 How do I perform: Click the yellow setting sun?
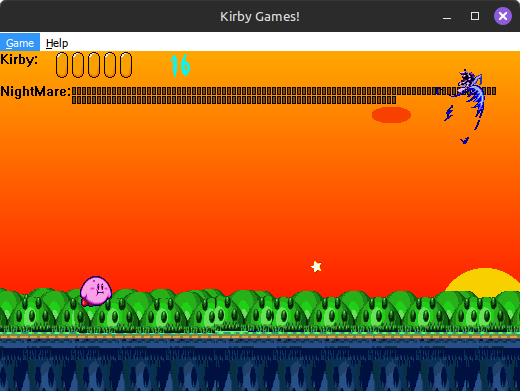coord(483,283)
